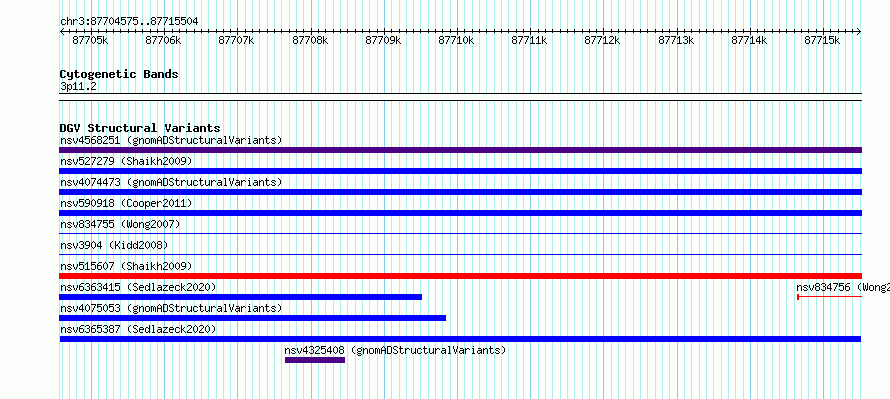The image size is (890, 399).
Task: Click the 87714k ruler tick label
Action: (749, 40)
